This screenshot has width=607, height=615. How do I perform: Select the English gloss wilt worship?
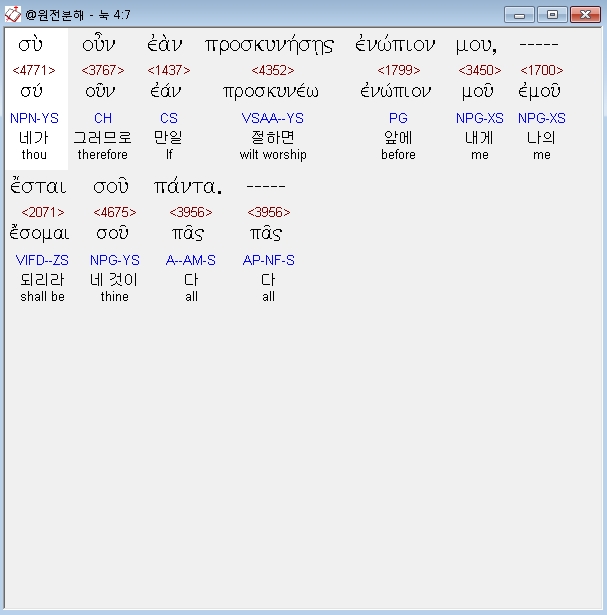[x=273, y=155]
